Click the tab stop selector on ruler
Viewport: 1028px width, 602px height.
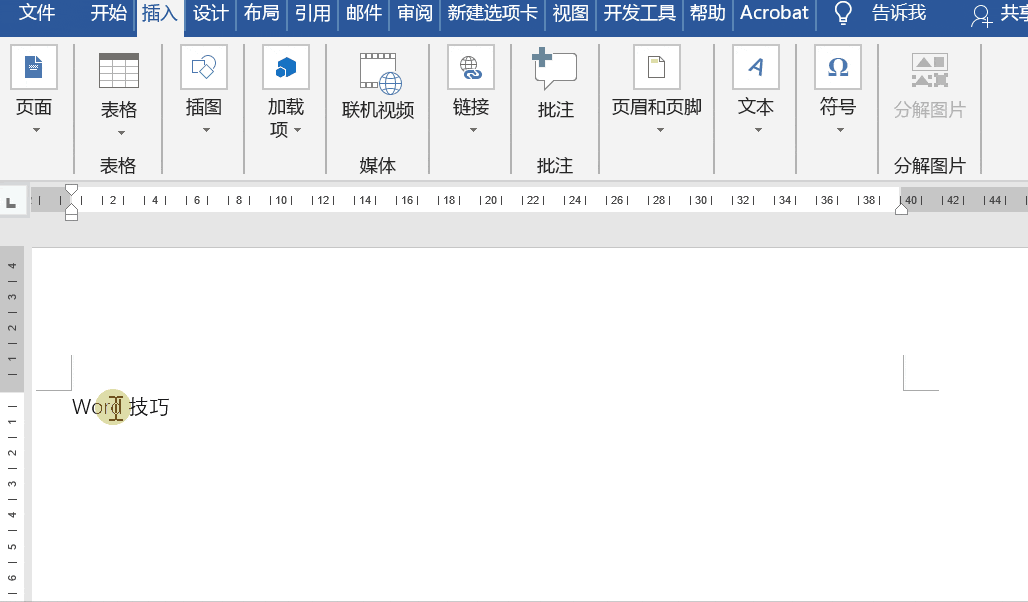pos(11,203)
